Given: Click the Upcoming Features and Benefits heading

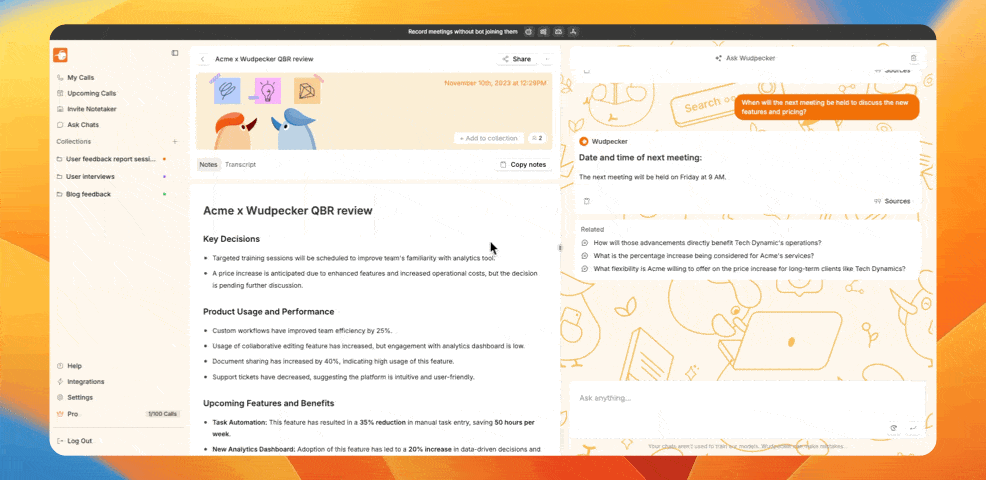Looking at the screenshot, I should (x=269, y=403).
